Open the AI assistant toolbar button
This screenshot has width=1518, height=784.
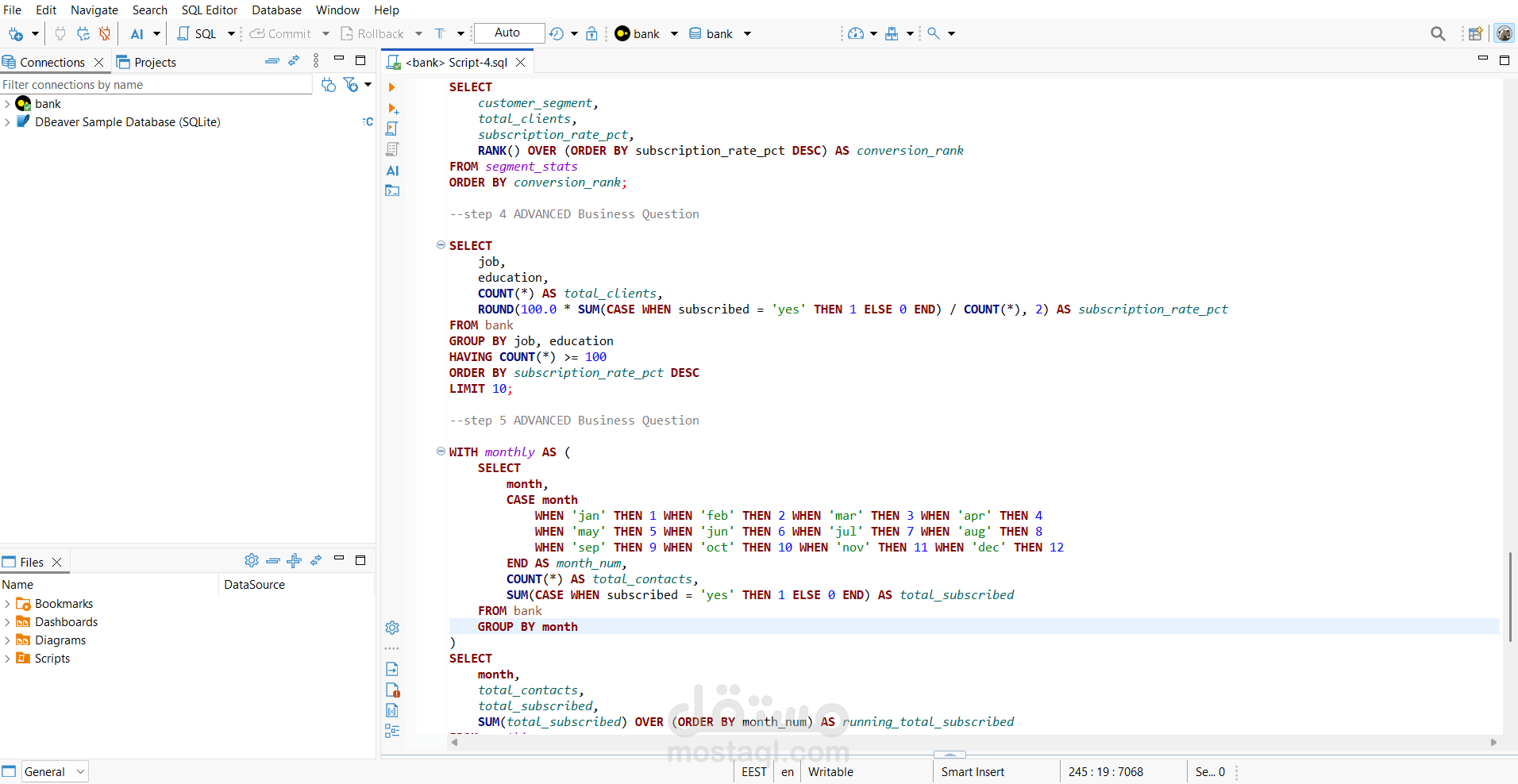pos(137,34)
